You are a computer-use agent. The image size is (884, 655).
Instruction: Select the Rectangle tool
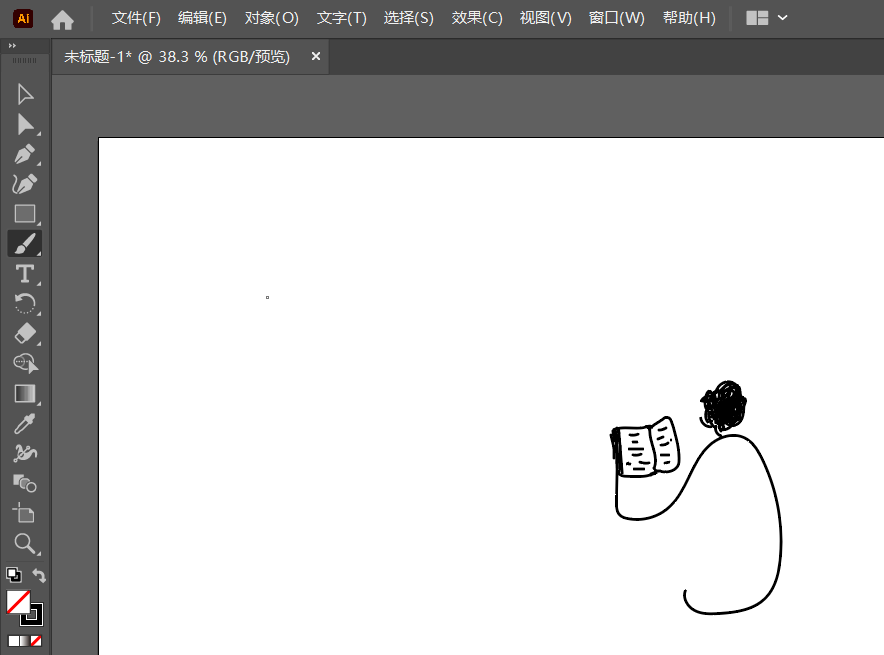coord(25,214)
